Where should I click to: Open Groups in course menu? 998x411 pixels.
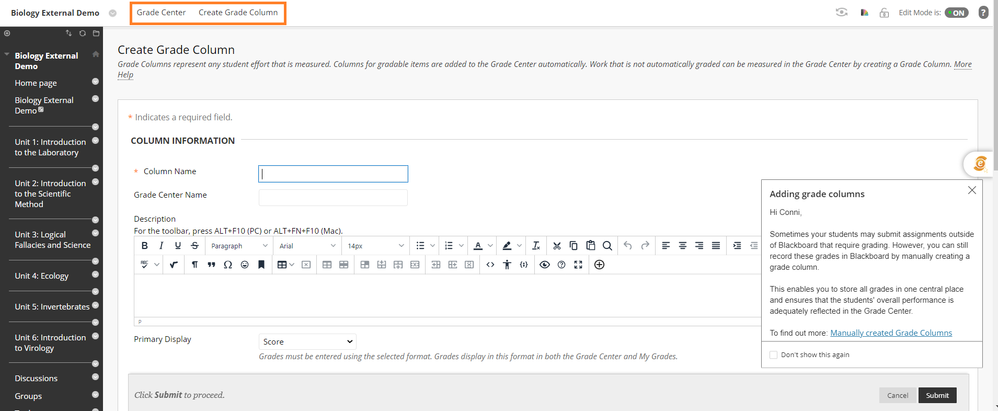[29, 396]
